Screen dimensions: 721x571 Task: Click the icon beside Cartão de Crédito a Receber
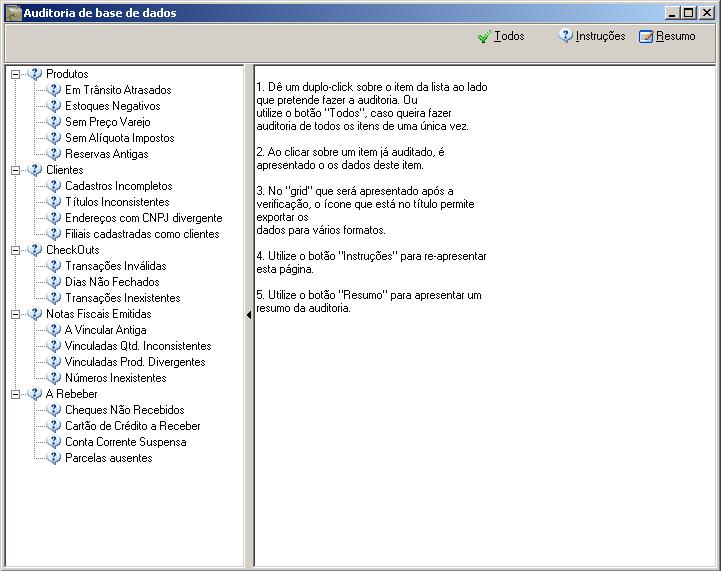(x=53, y=426)
